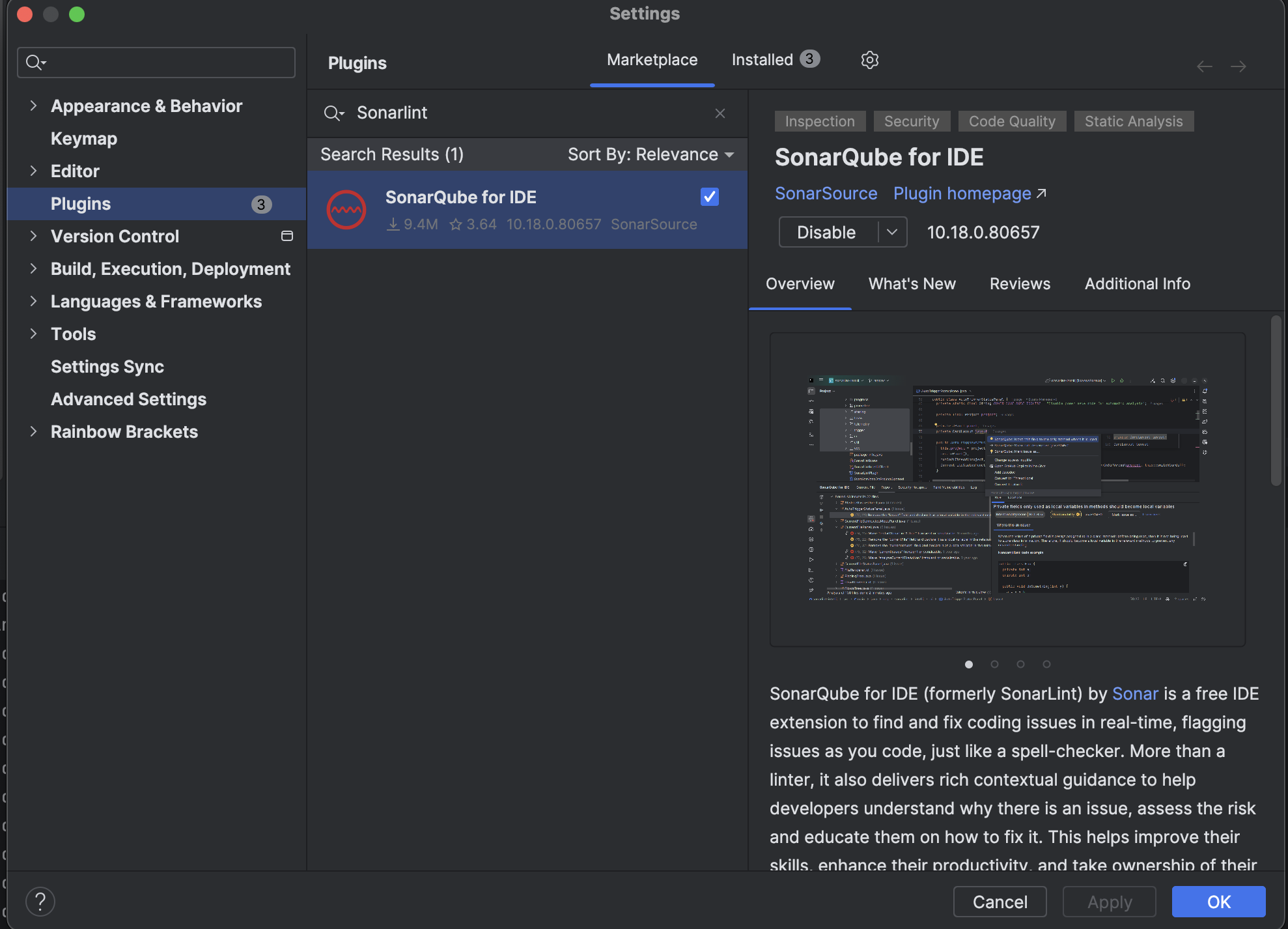Expand the Tools section
Screen dimensions: 1288x929
34,334
